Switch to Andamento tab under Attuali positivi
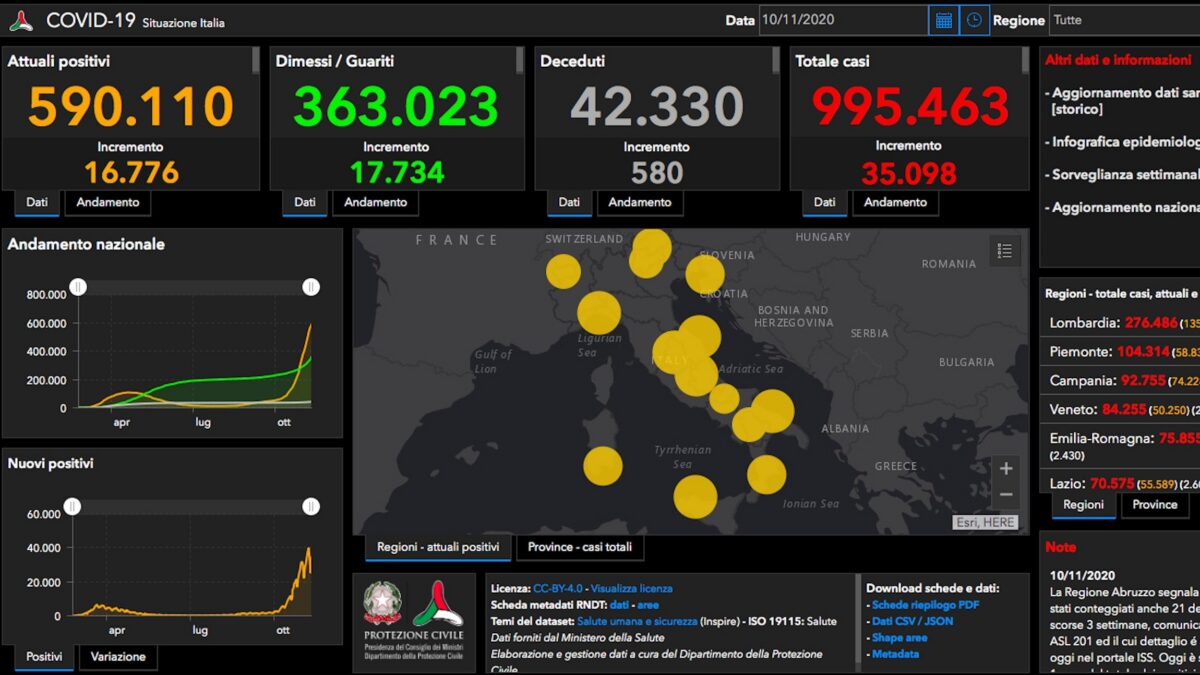This screenshot has height=675, width=1200. coord(108,202)
